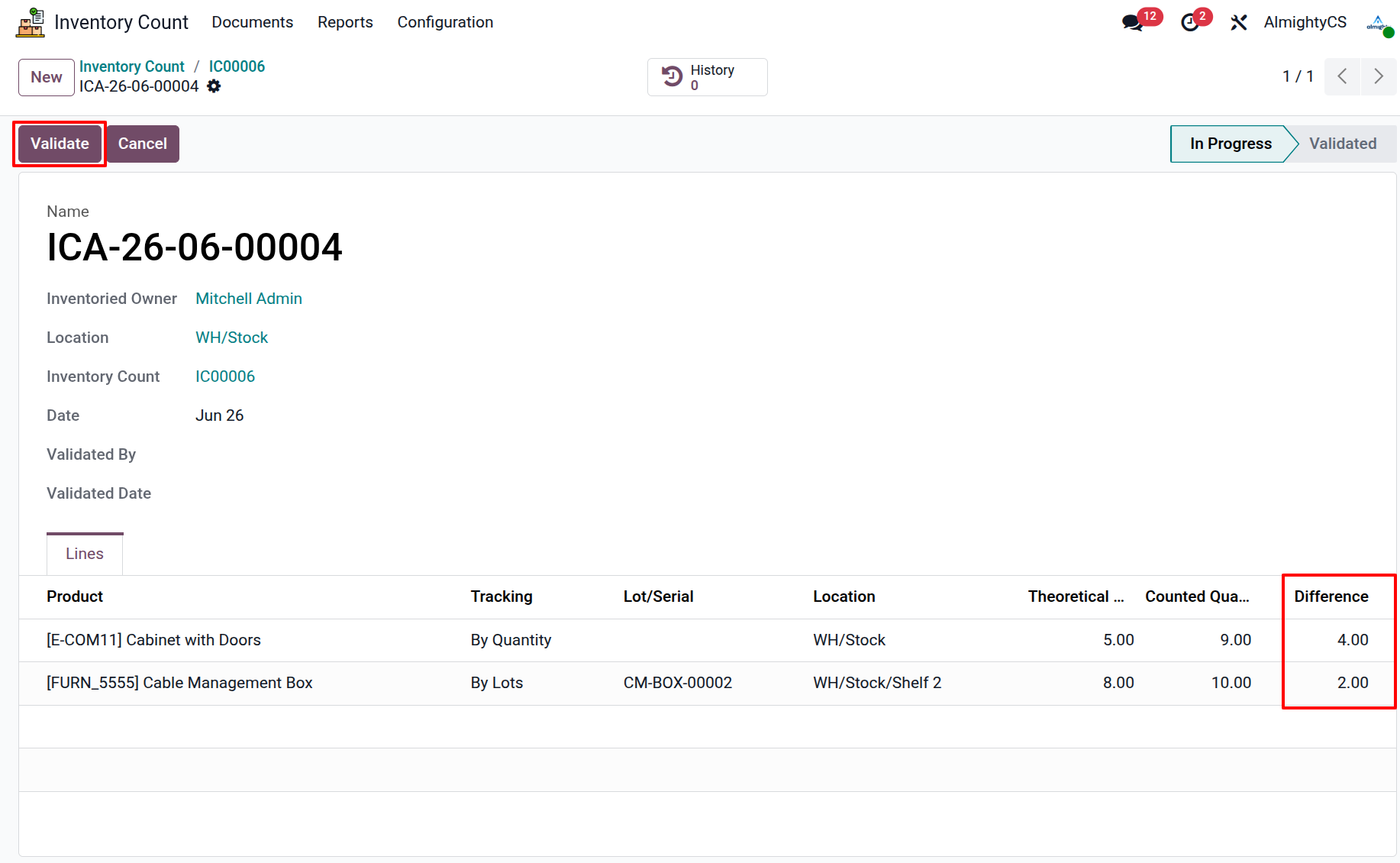Open the IC00006 Inventory Count field link
1400x863 pixels.
[225, 377]
